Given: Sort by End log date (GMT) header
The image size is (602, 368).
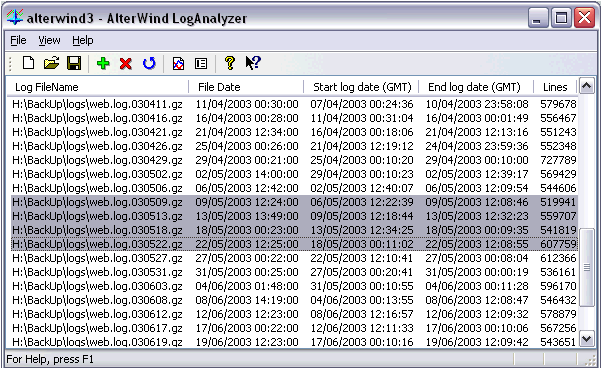Looking at the screenshot, I should coord(476,87).
